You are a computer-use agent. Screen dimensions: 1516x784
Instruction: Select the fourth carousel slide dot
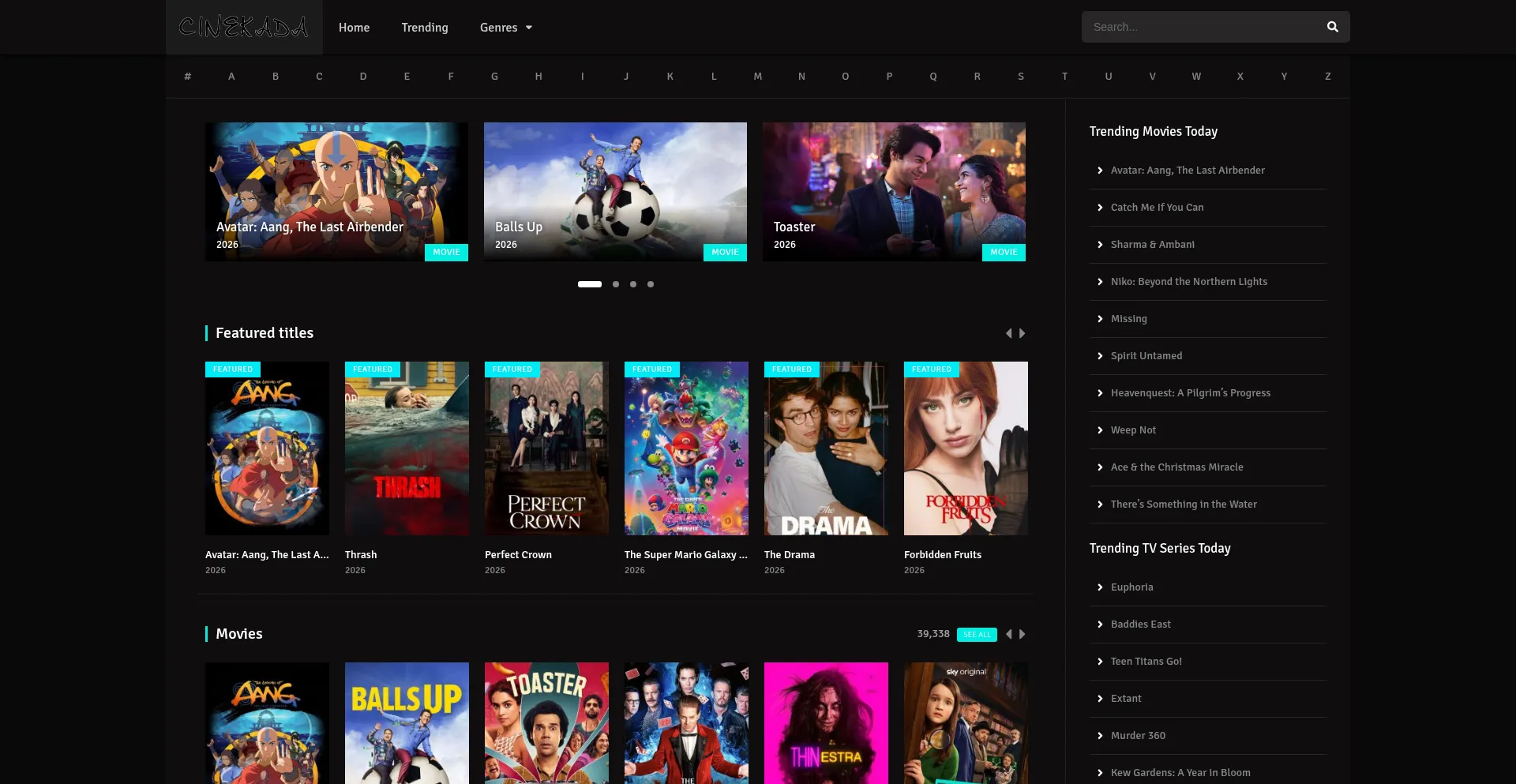[x=651, y=284]
